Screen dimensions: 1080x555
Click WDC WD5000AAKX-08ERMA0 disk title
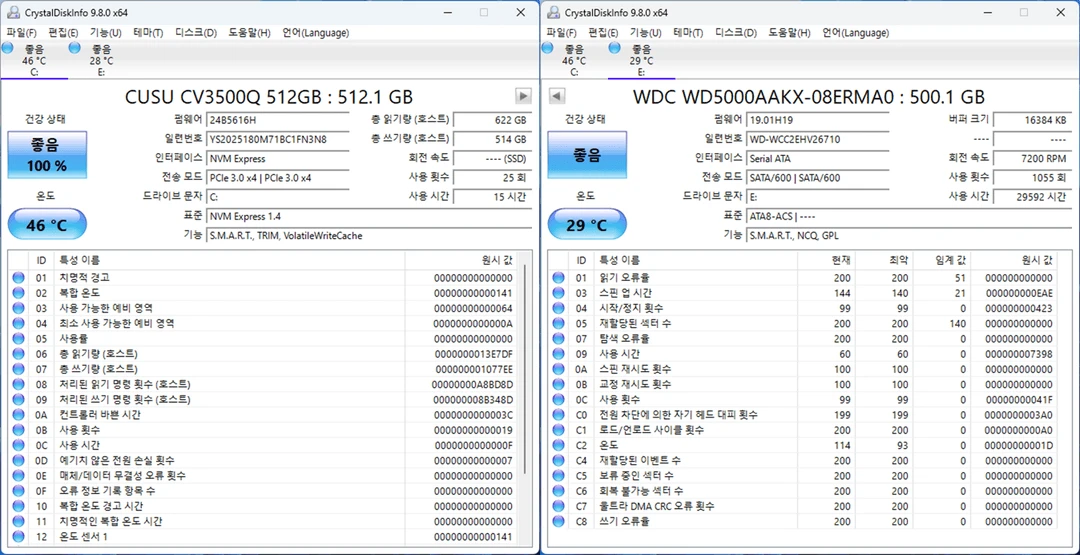tap(809, 96)
